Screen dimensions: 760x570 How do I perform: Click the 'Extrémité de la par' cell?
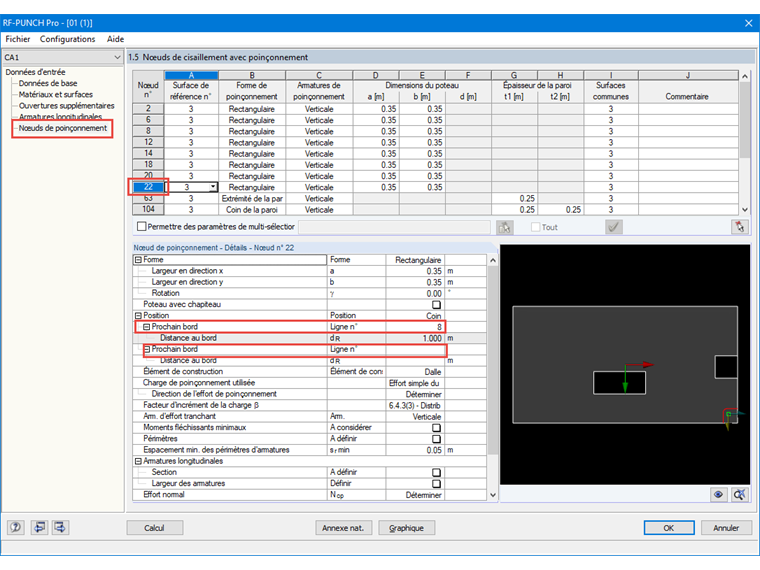[252, 199]
